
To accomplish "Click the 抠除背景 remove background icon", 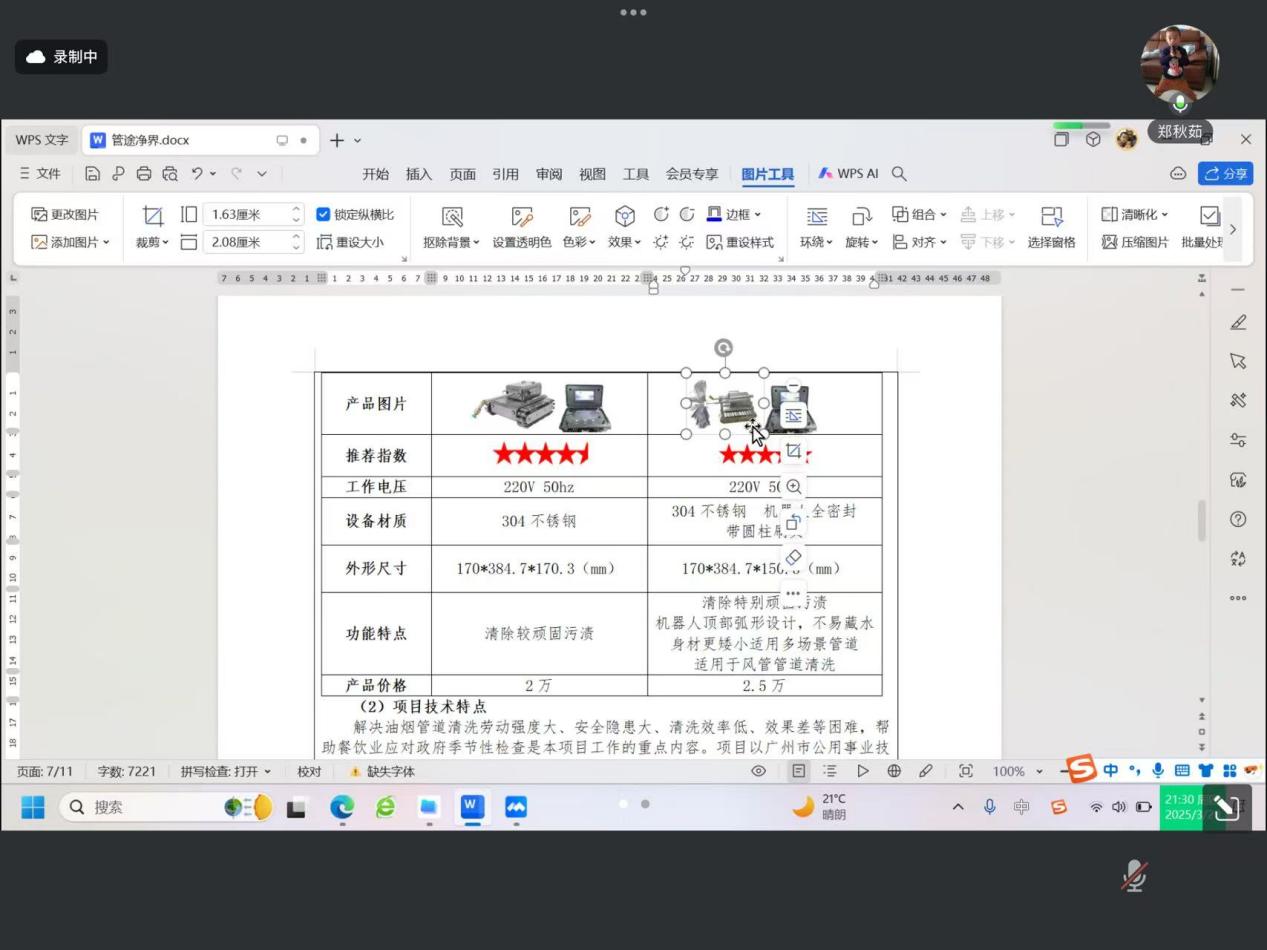I will pyautogui.click(x=452, y=217).
